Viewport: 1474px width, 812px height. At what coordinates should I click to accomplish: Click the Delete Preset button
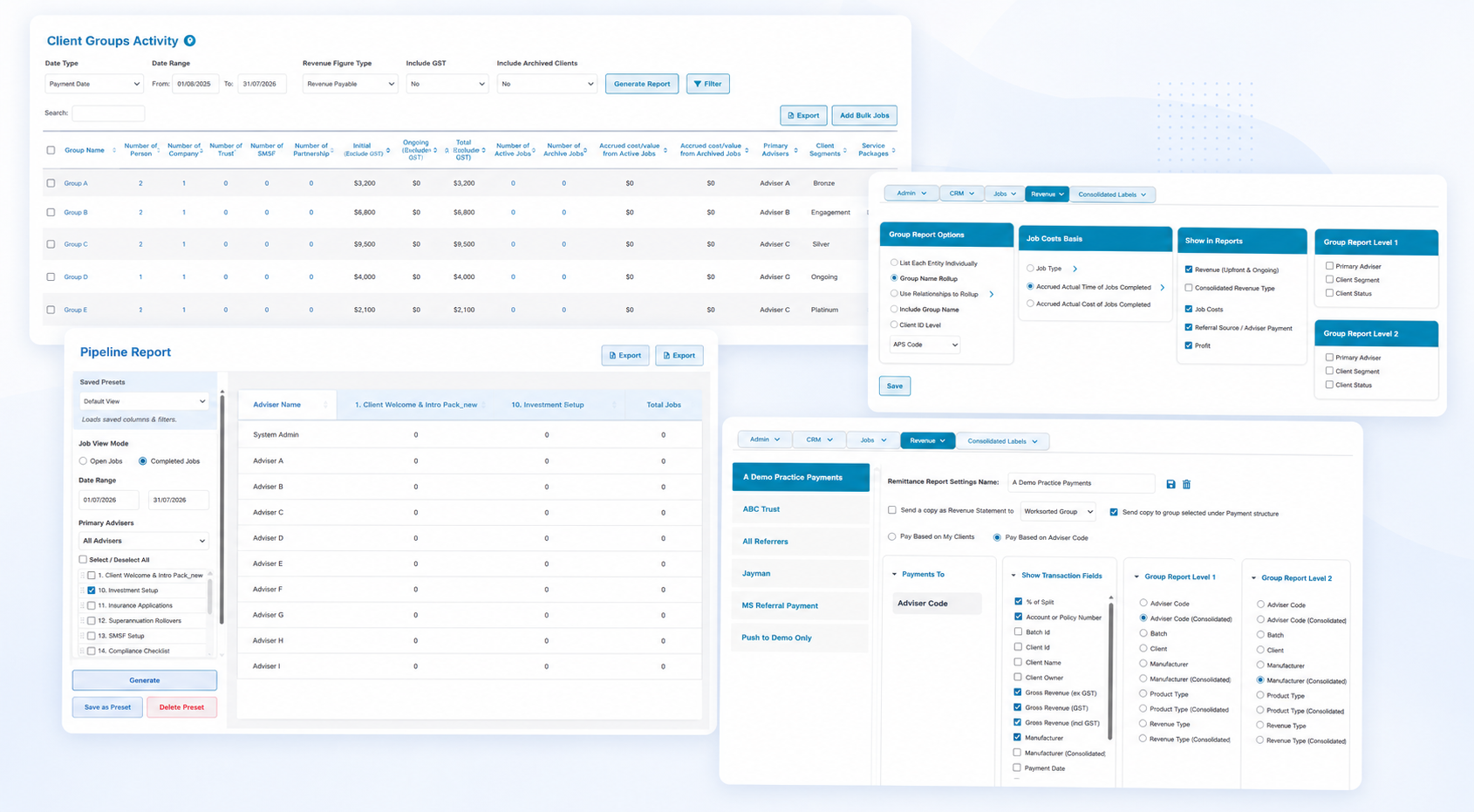(181, 707)
